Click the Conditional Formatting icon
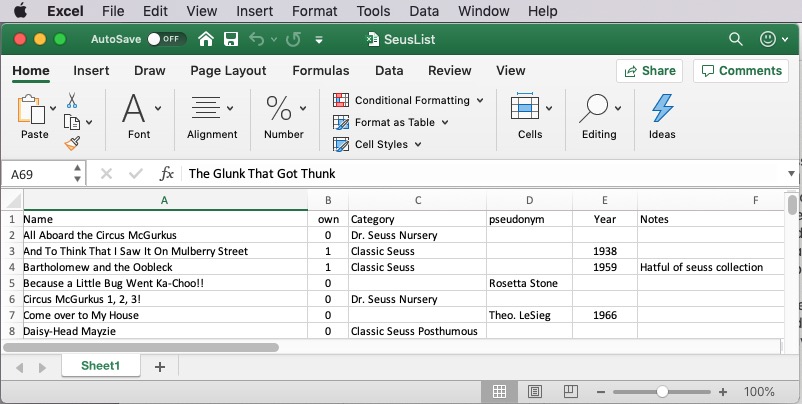Viewport: 802px width, 404px height. [x=341, y=100]
